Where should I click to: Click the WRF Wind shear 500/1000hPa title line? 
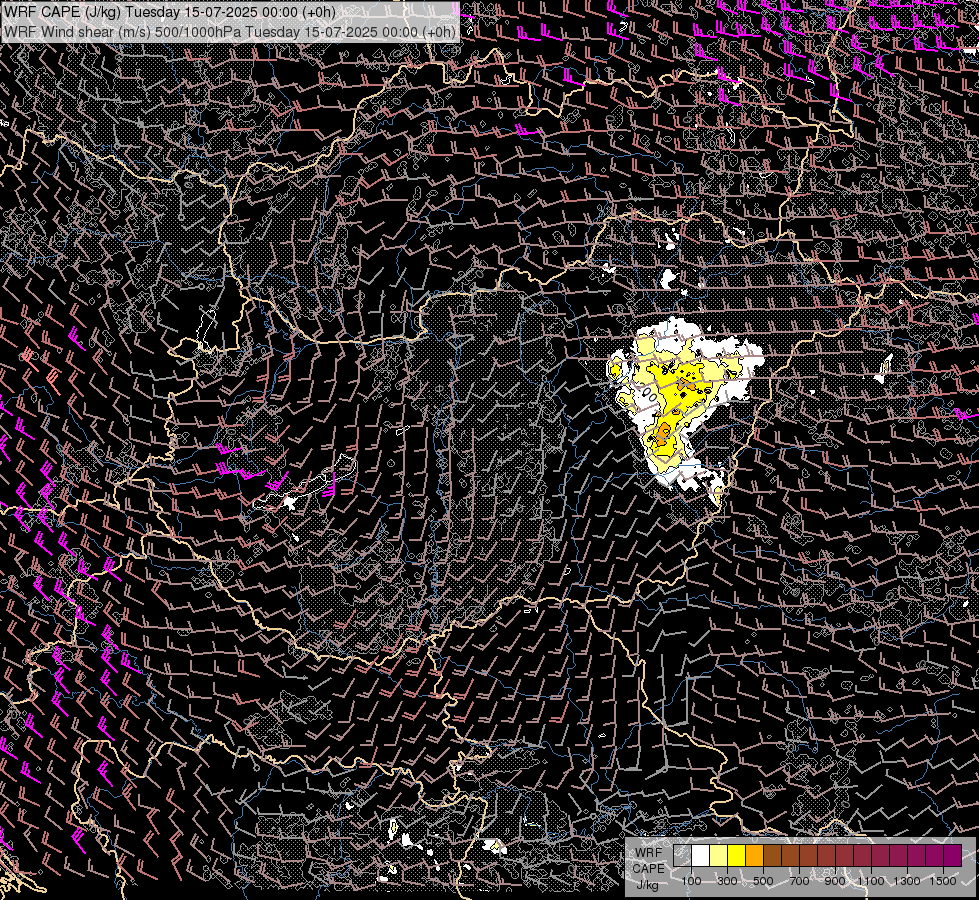click(230, 32)
